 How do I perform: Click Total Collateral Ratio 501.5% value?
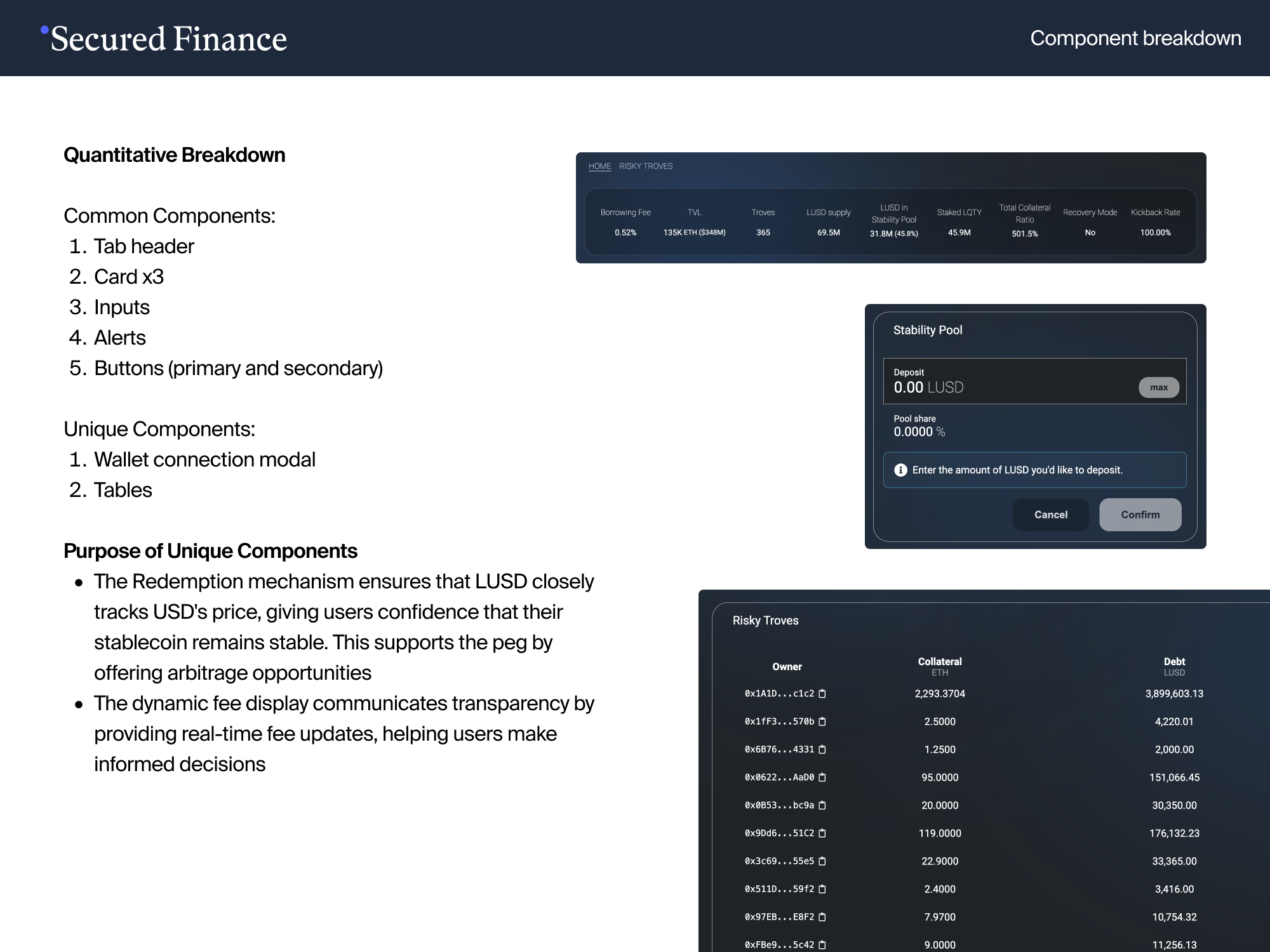[1025, 234]
